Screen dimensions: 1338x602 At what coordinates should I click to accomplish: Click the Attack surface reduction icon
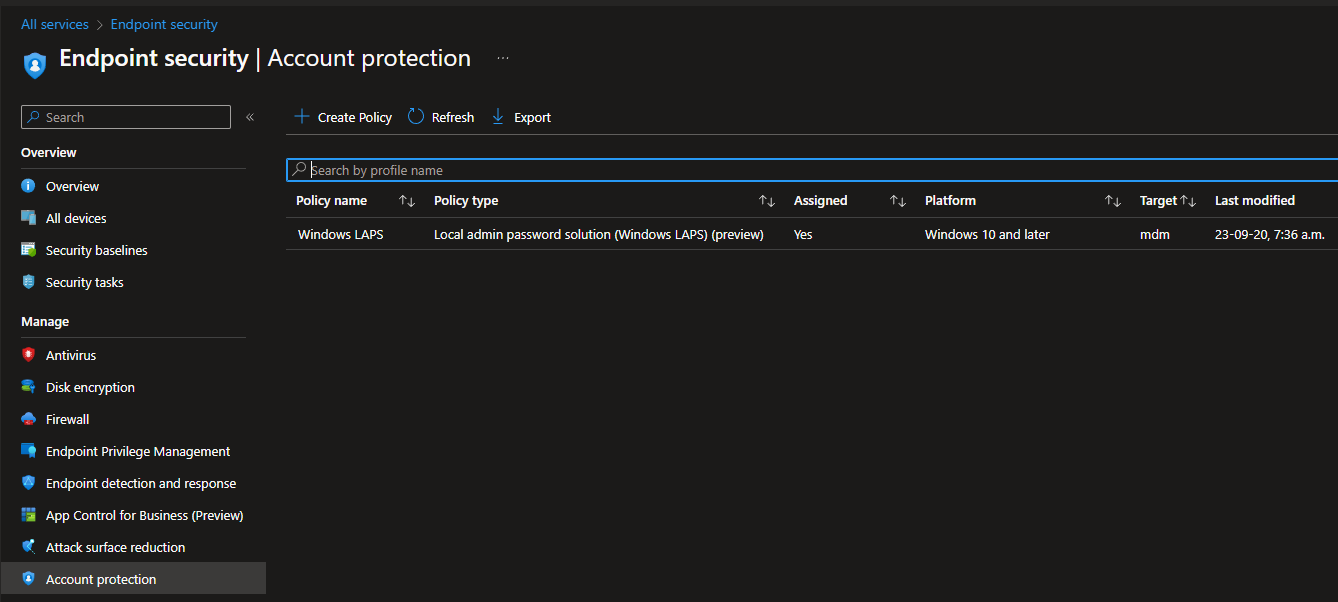point(28,547)
